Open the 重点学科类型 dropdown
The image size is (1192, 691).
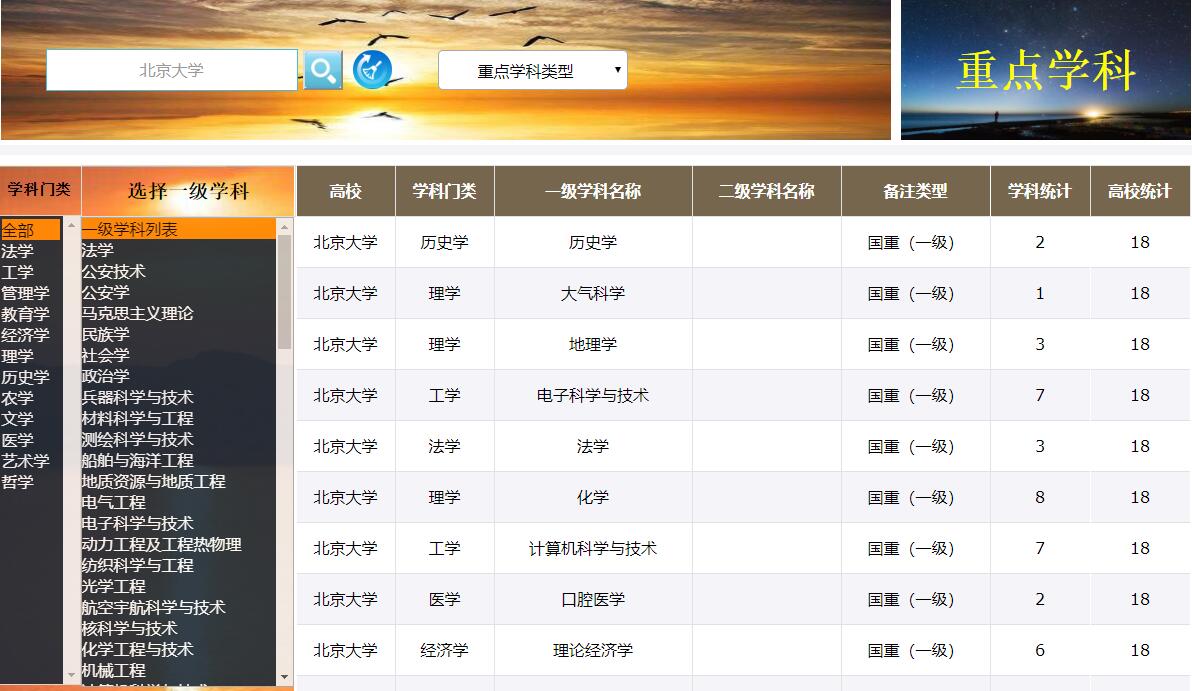(532, 71)
